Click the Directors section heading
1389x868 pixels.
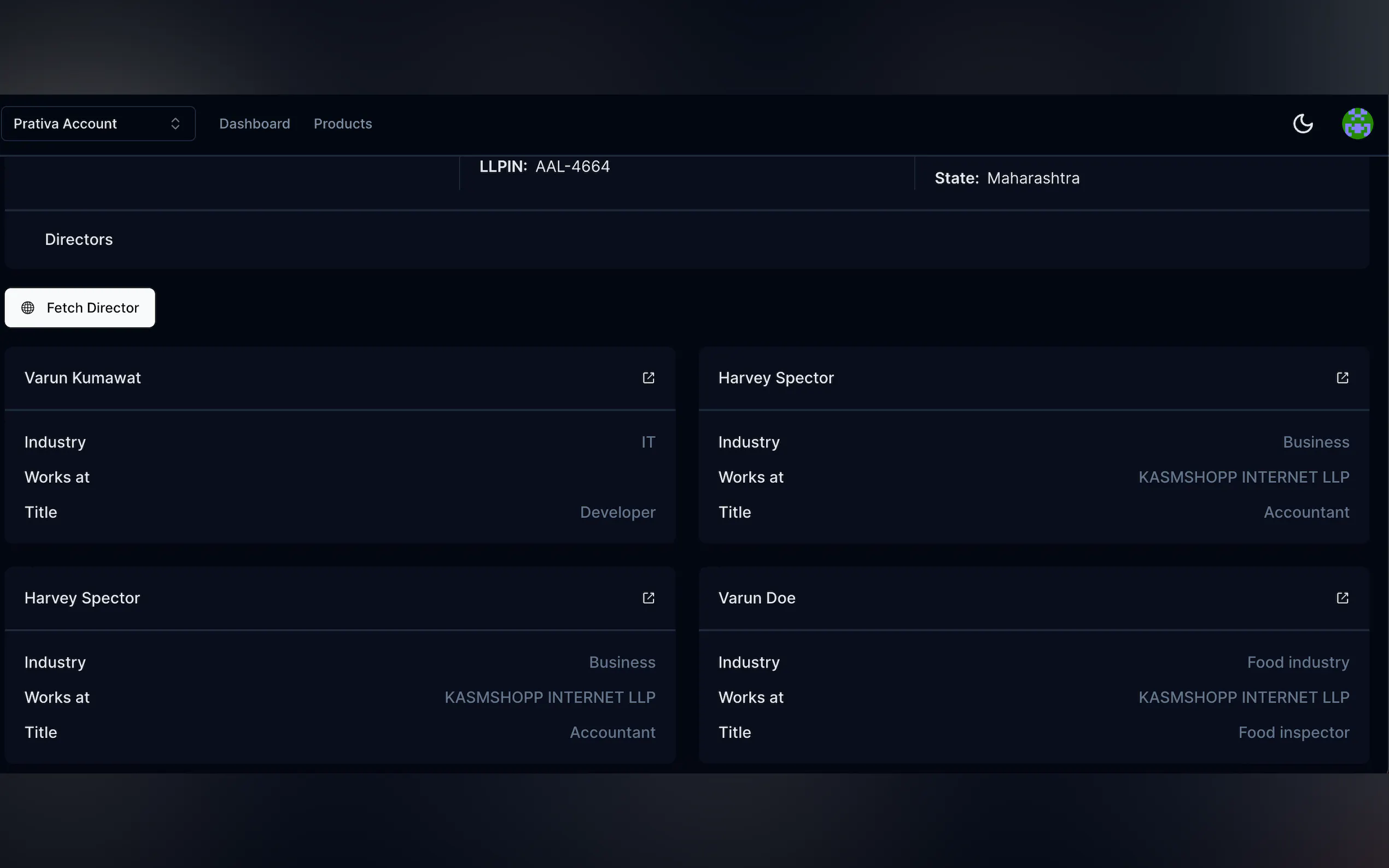[x=79, y=239]
